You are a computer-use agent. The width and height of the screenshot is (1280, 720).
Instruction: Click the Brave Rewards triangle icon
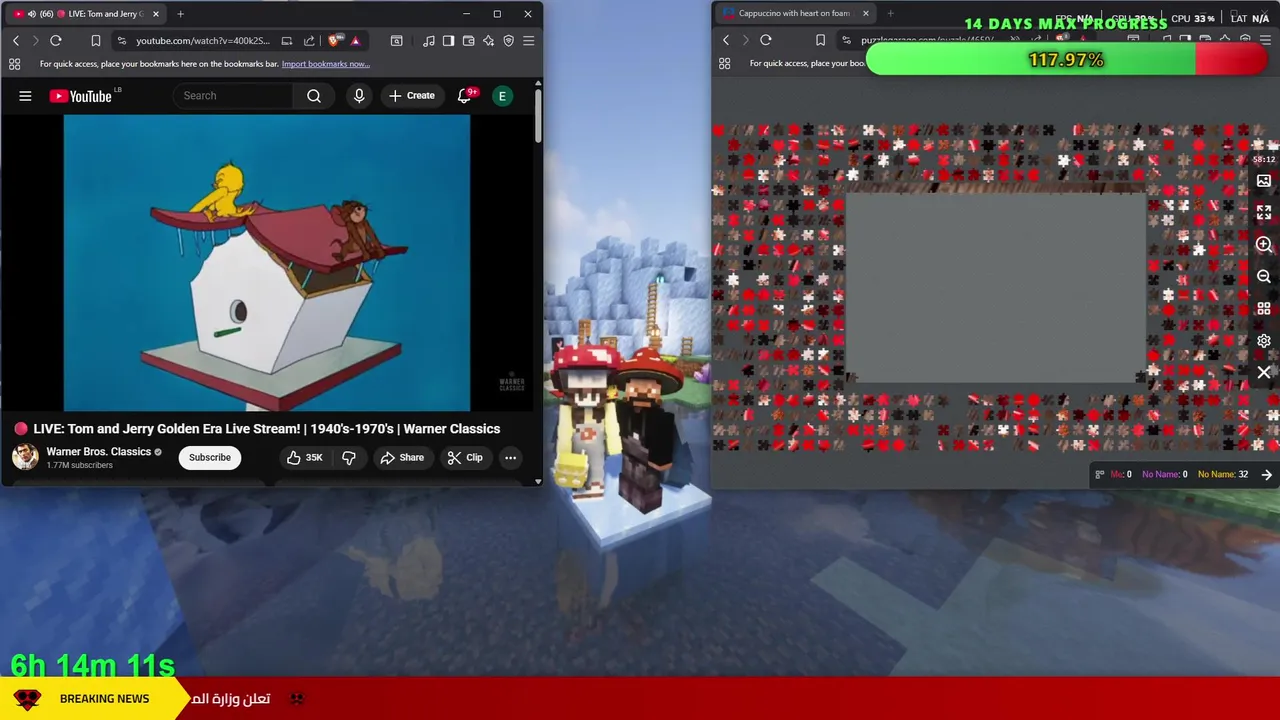click(355, 41)
